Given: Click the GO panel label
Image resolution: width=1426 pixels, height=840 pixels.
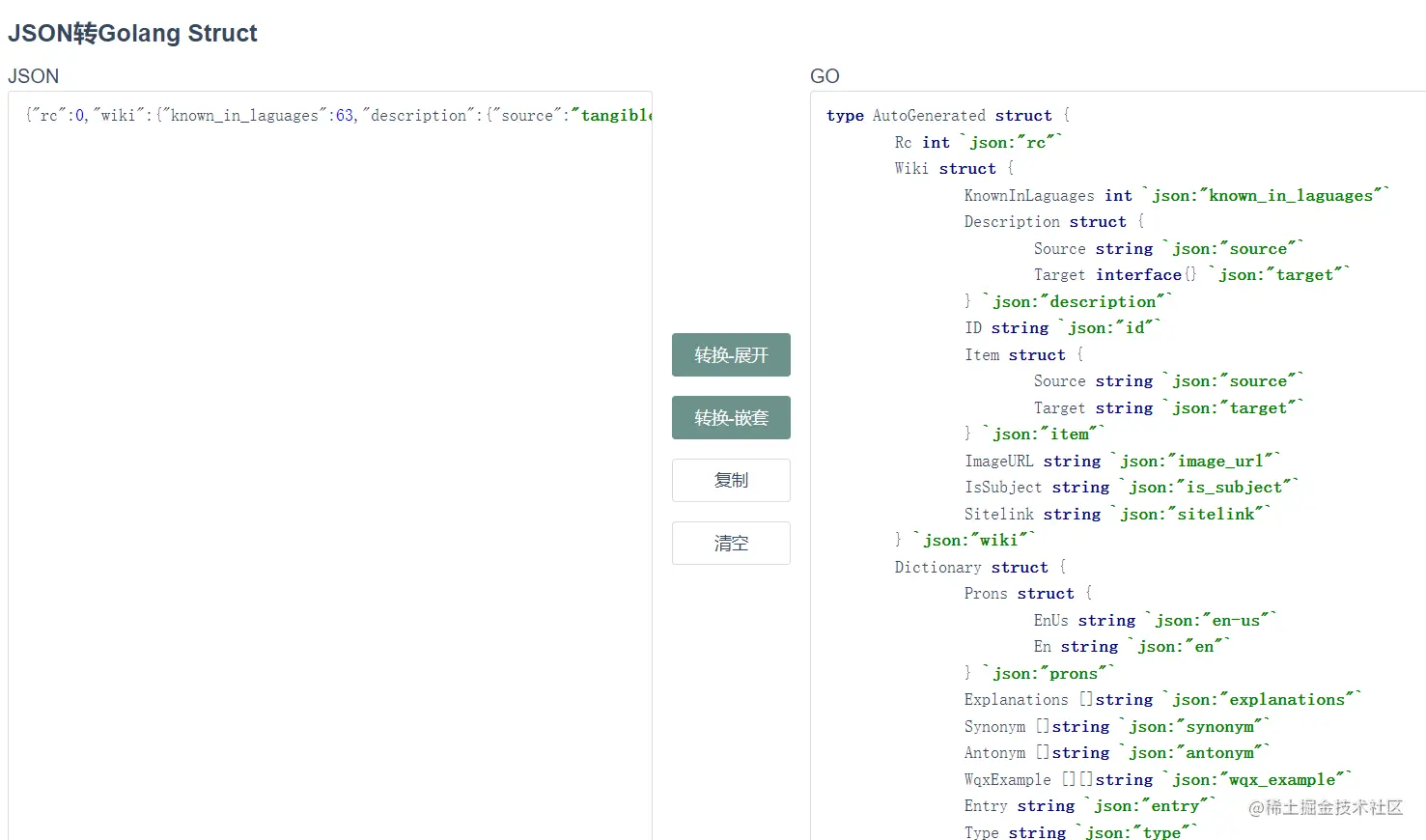Looking at the screenshot, I should coord(825,75).
